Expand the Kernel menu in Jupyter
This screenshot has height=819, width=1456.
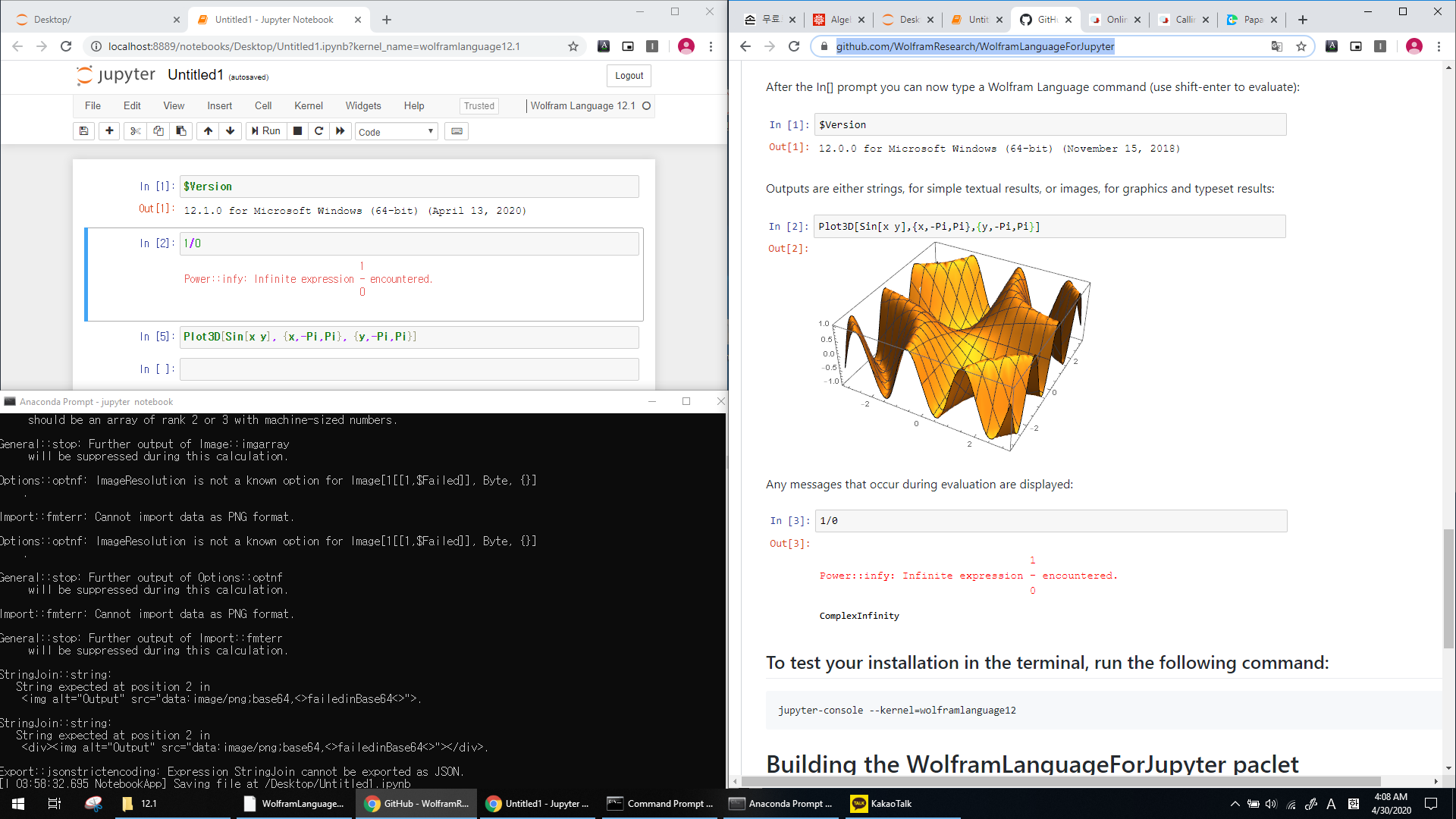pos(309,106)
